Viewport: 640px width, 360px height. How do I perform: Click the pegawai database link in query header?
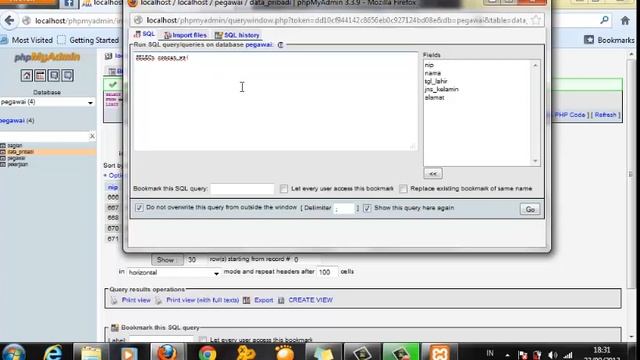point(258,44)
